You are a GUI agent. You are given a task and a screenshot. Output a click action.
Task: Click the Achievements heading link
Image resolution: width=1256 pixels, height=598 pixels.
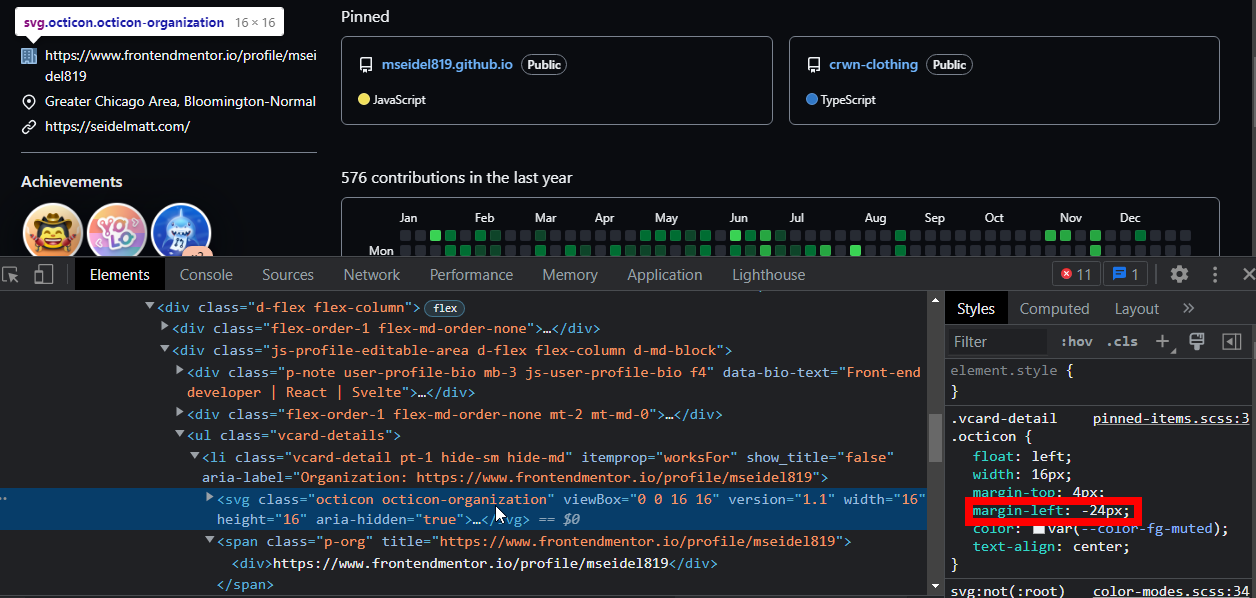coord(72,181)
